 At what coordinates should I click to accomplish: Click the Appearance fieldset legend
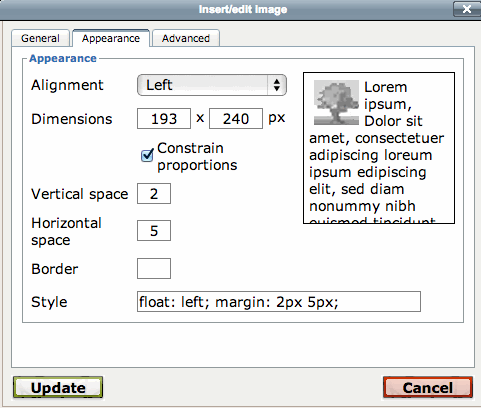[x=63, y=58]
